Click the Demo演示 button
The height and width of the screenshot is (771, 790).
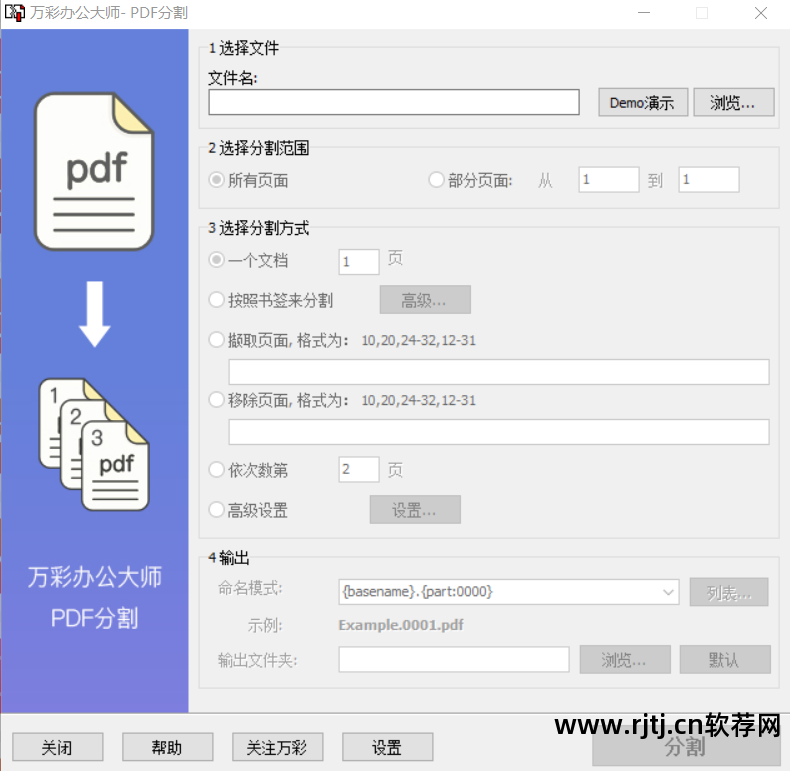(x=643, y=102)
